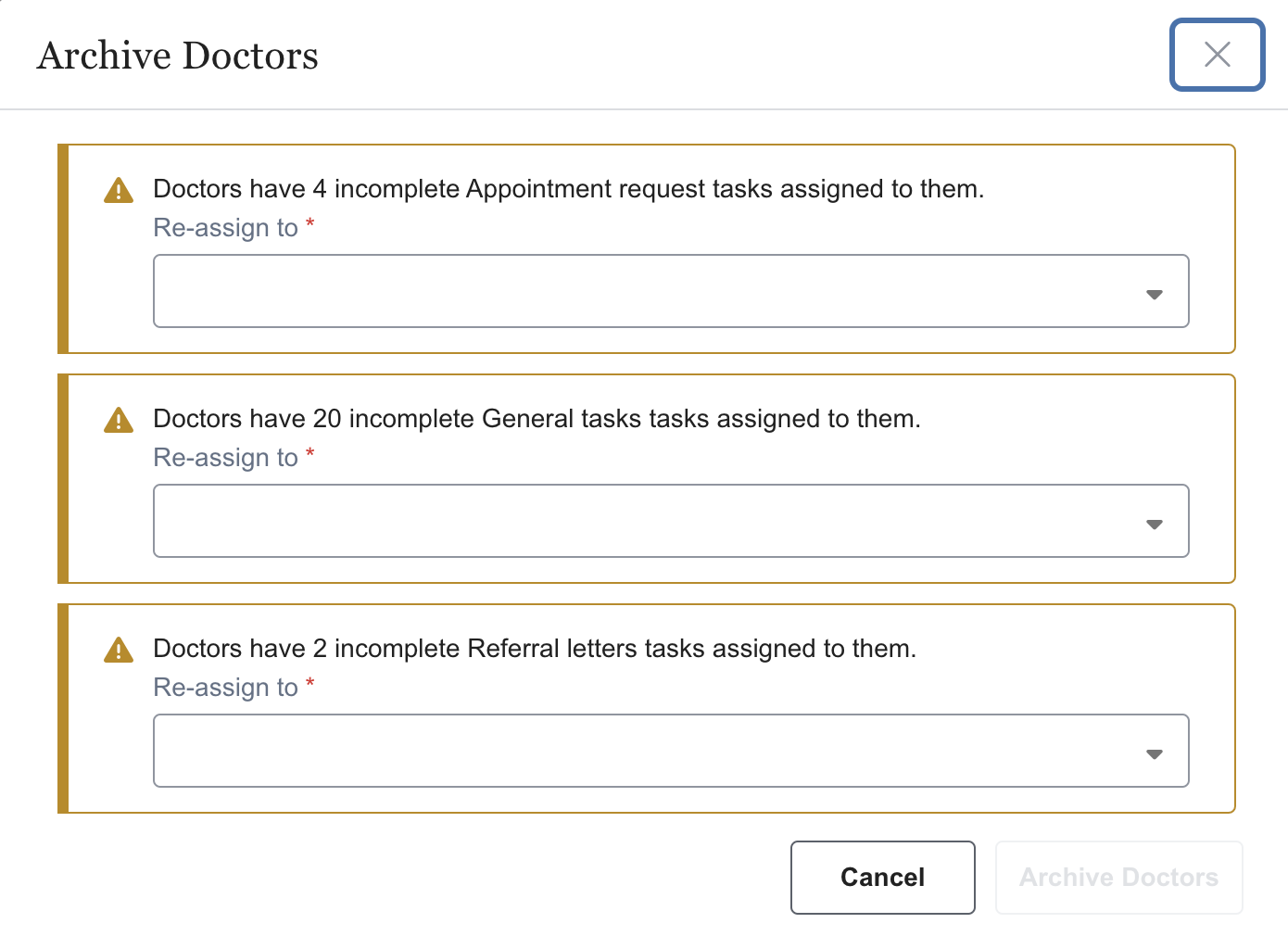The height and width of the screenshot is (936, 1288).
Task: Click inside the empty Referral letters assignee field
Action: [x=556, y=751]
